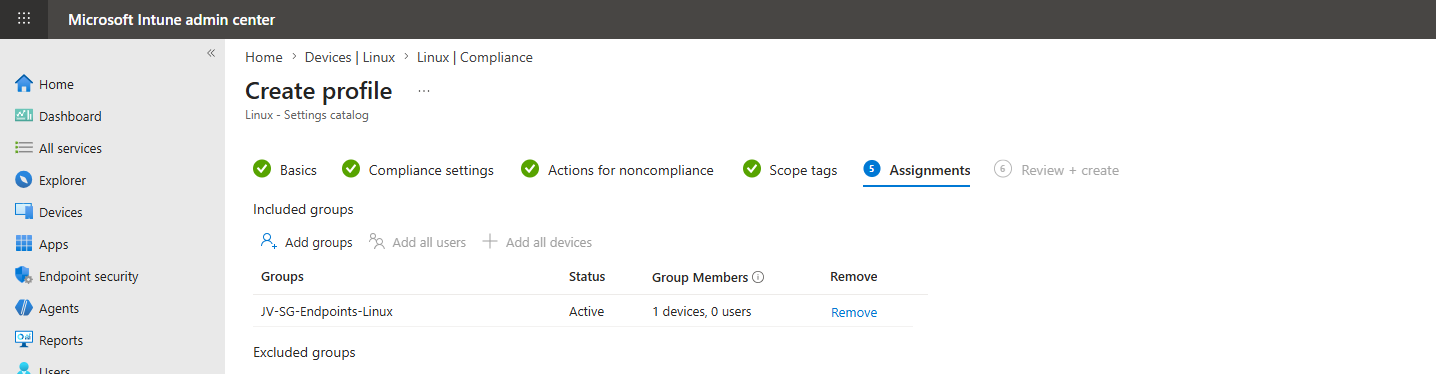Click the step 5 number badge

[x=872, y=169]
